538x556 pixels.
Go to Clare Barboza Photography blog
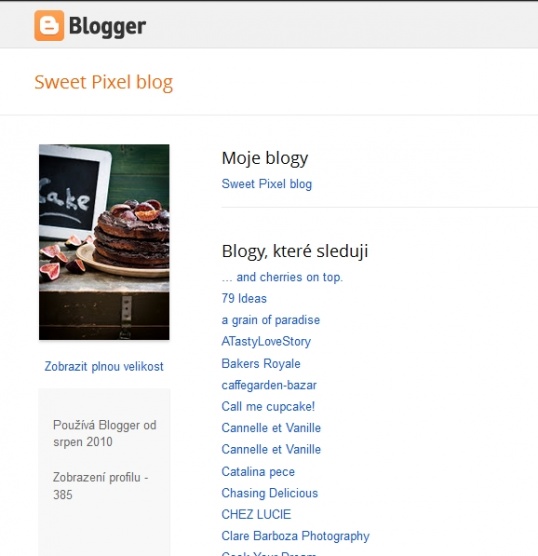[295, 536]
